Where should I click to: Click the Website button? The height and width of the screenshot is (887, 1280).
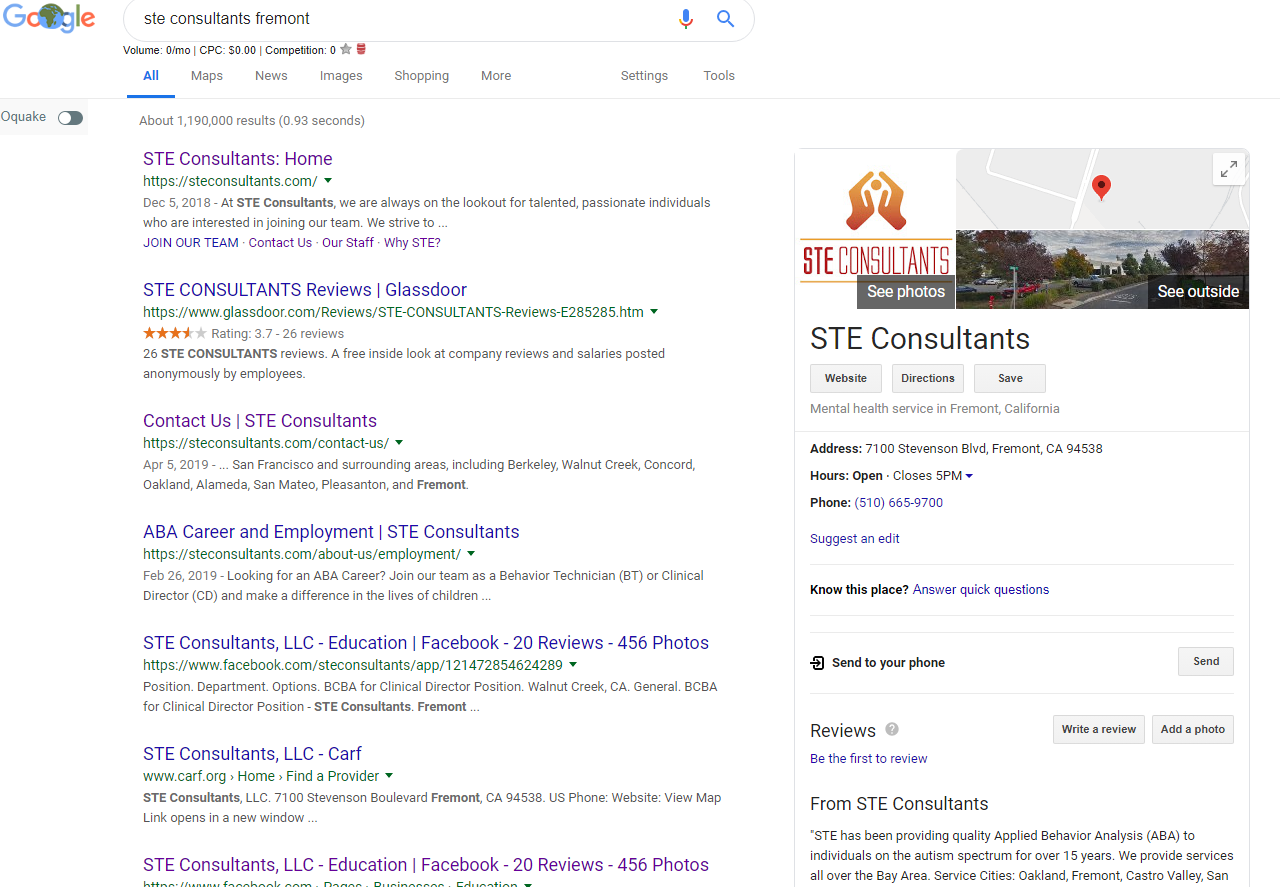pyautogui.click(x=846, y=378)
